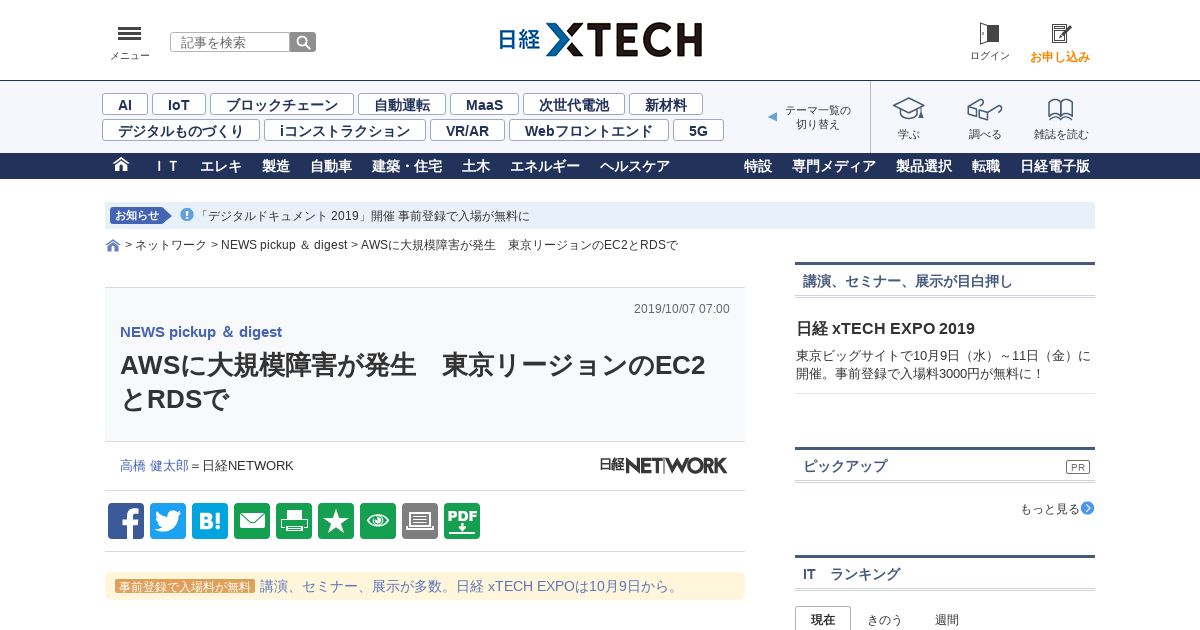Click the 日経NETWORK logo
Image resolution: width=1200 pixels, height=630 pixels.
(x=663, y=465)
